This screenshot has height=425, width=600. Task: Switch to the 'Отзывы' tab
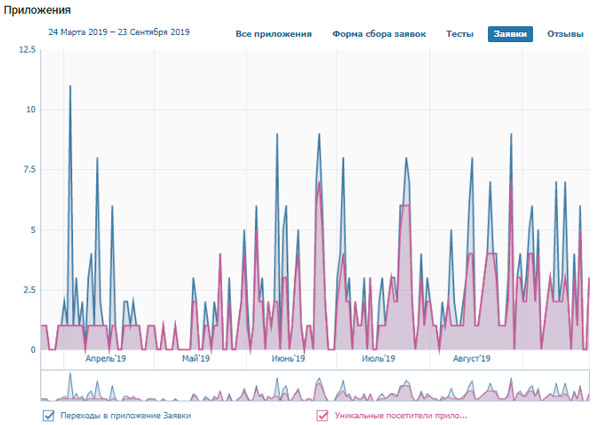[x=565, y=34]
